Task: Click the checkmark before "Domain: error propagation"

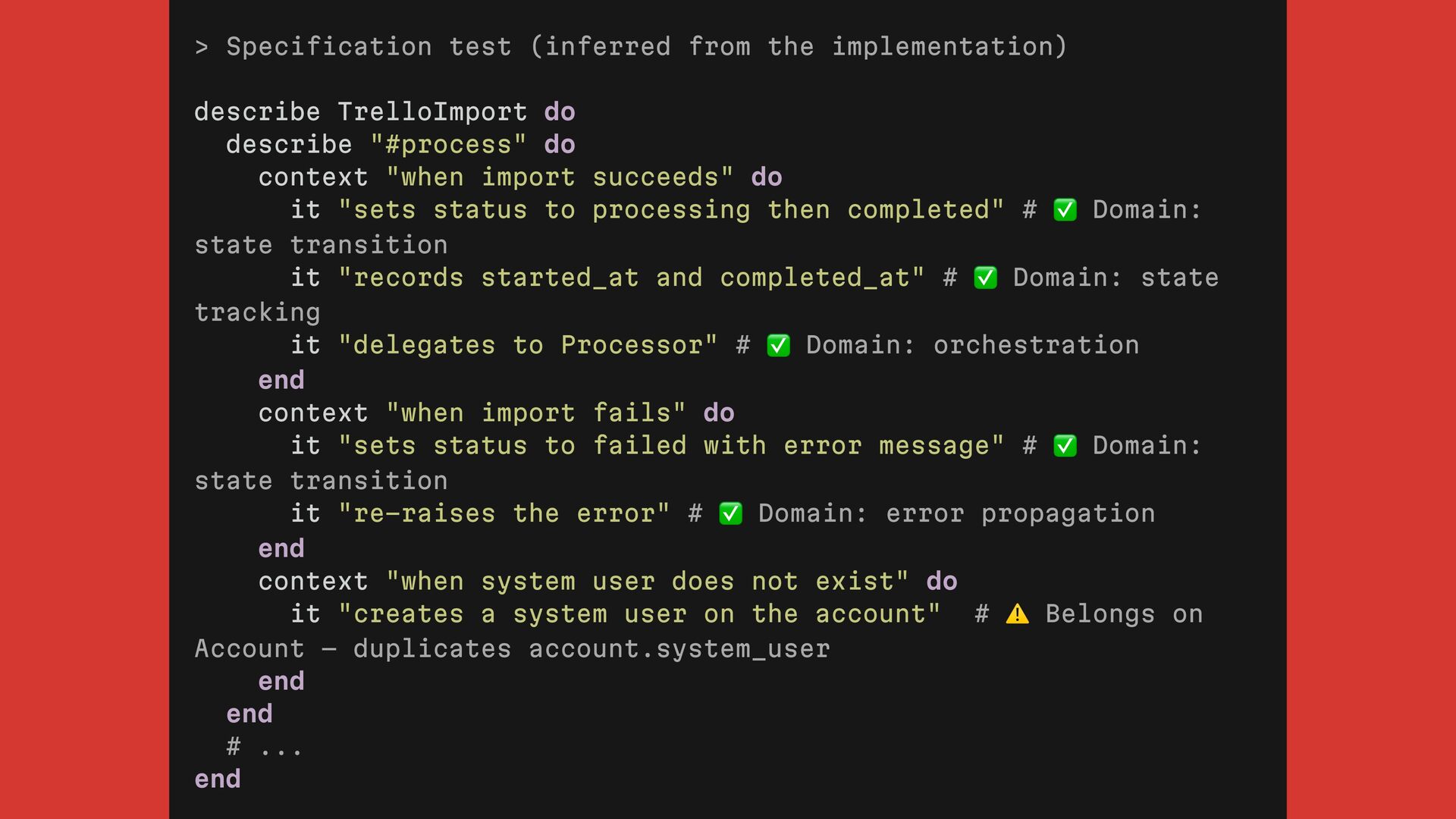Action: point(730,514)
